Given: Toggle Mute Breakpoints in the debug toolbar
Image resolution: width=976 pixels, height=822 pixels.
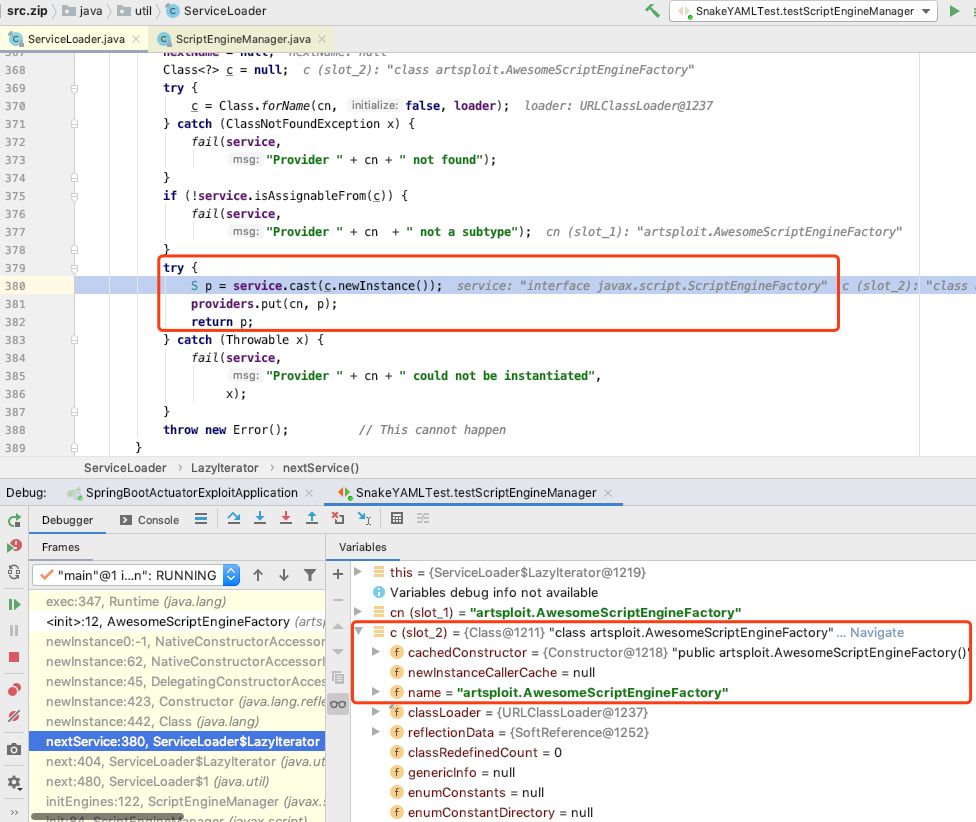Looking at the screenshot, I should point(14,714).
